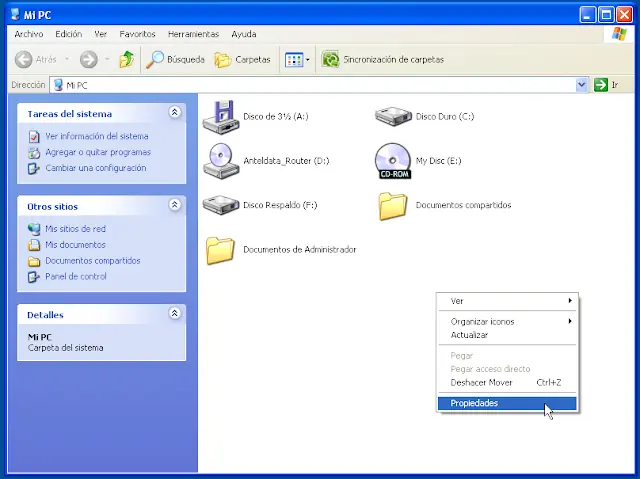This screenshot has width=640, height=479.
Task: Open the Panel de control link
Action: coord(75,276)
